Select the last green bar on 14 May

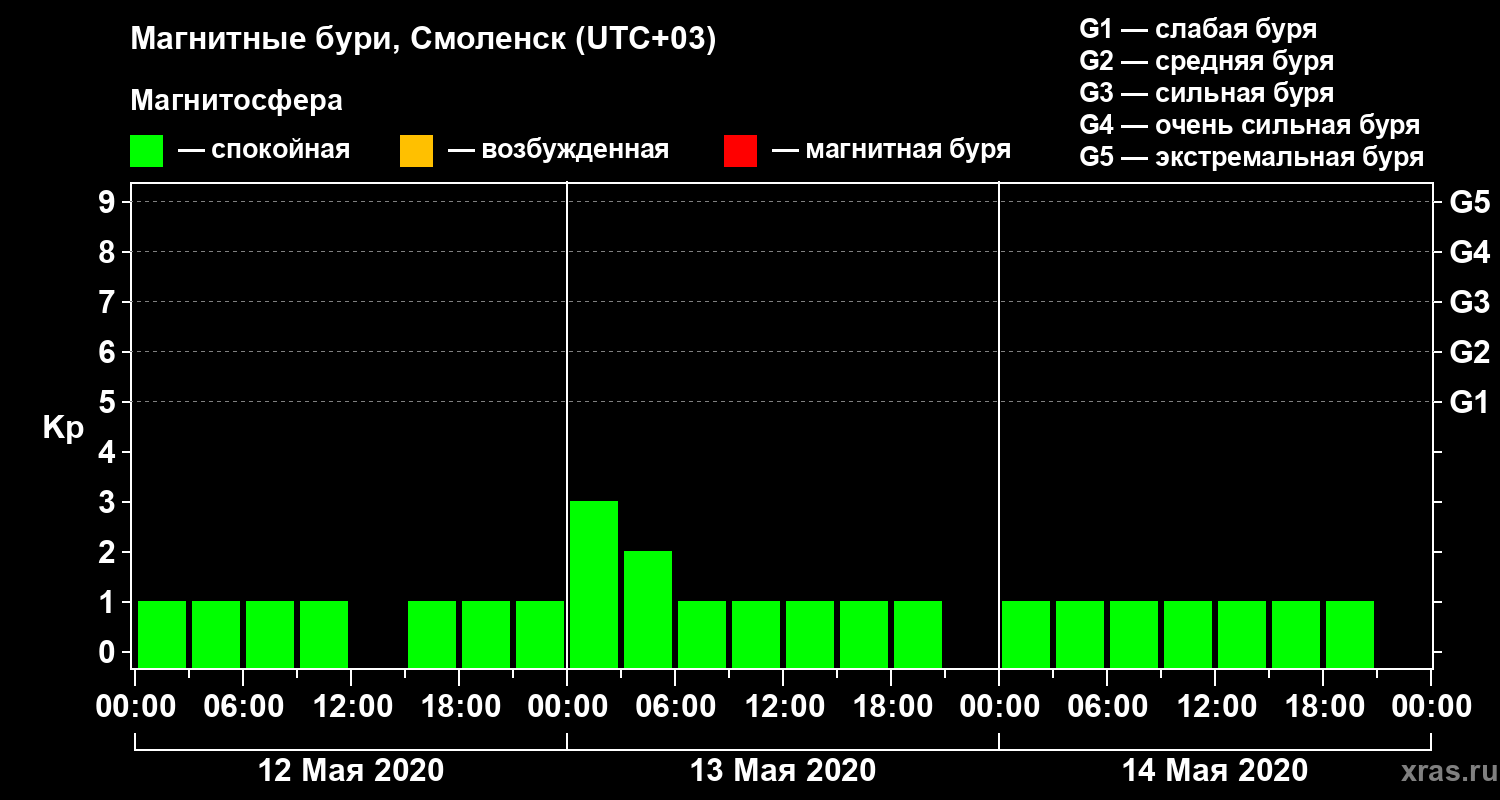click(1350, 634)
